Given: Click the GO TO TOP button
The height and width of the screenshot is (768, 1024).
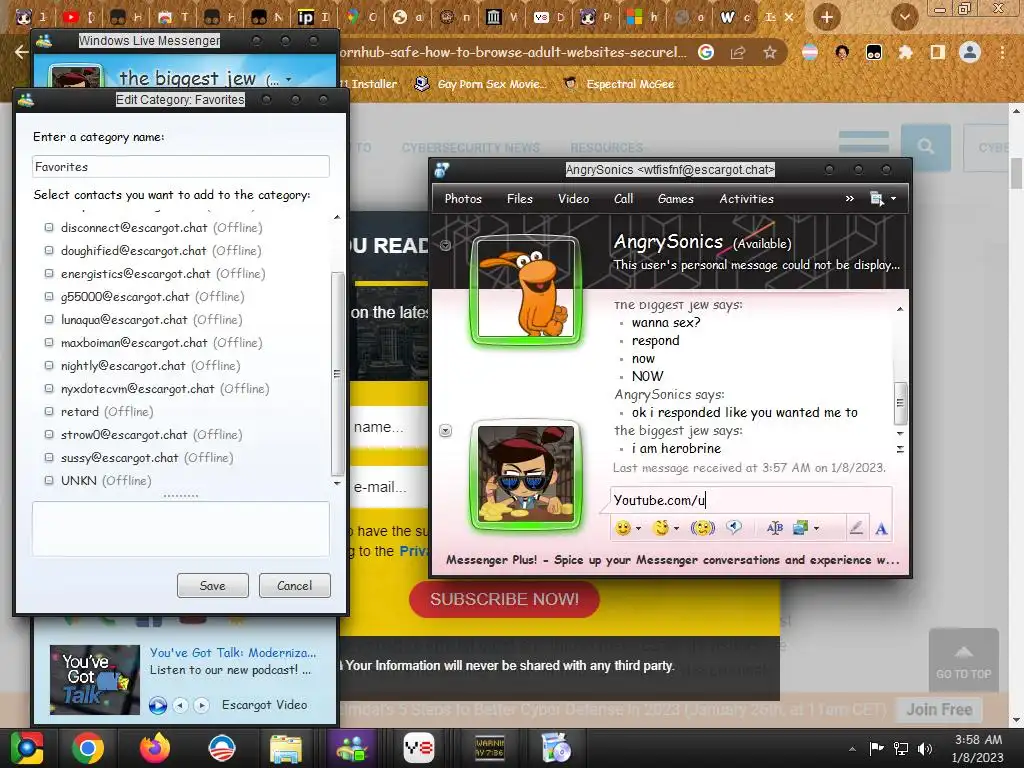Looking at the screenshot, I should click(x=964, y=661).
